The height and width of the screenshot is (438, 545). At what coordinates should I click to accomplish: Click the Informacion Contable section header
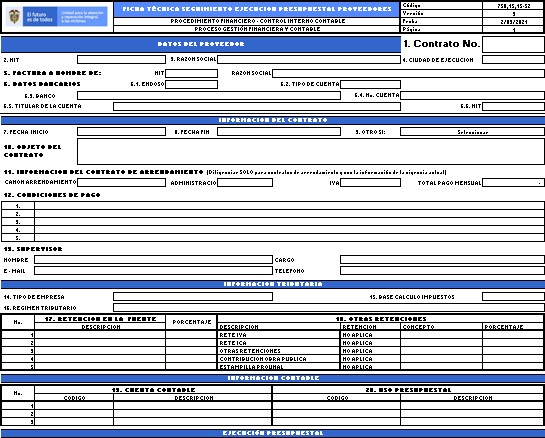click(x=273, y=378)
